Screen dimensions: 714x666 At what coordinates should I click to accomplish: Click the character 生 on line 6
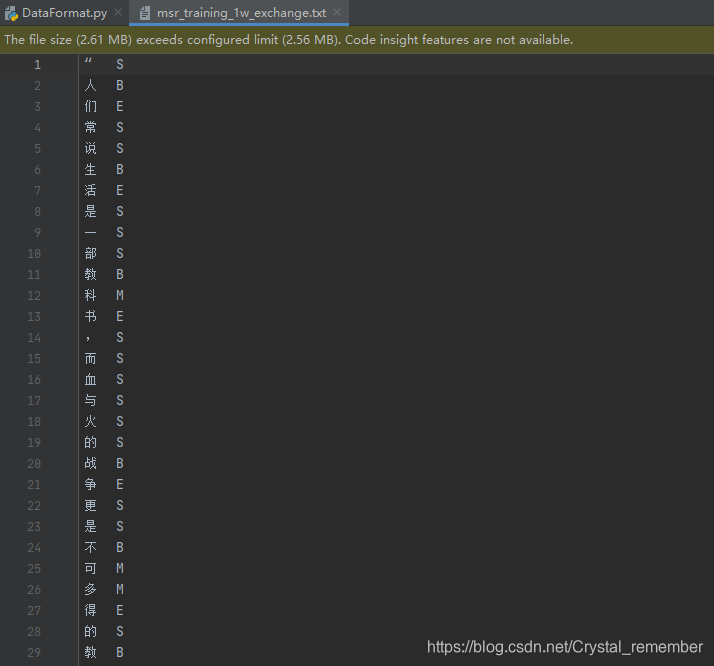click(91, 170)
